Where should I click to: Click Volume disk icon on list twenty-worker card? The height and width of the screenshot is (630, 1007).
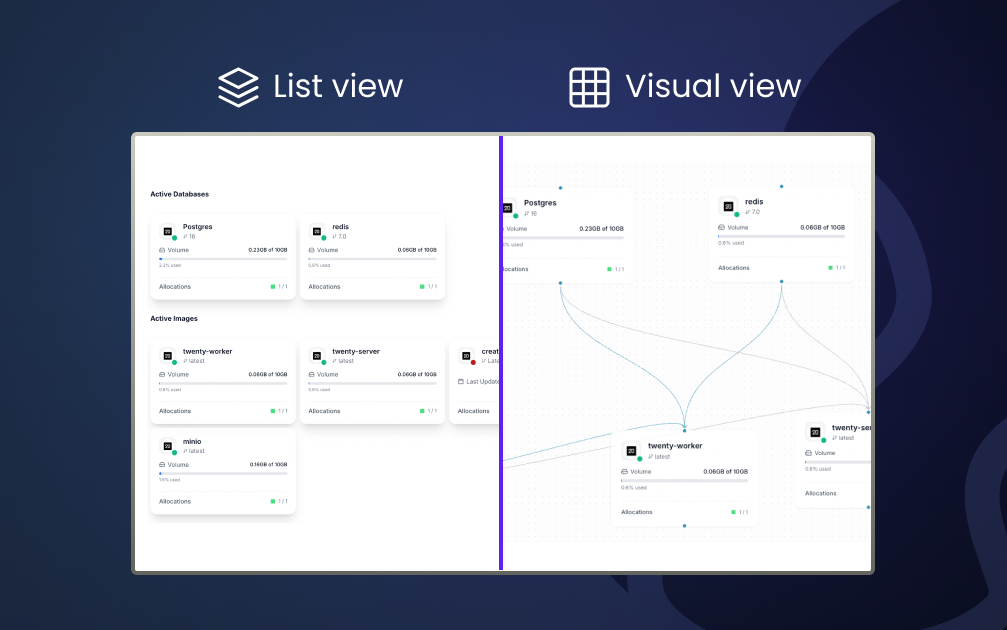tap(162, 374)
